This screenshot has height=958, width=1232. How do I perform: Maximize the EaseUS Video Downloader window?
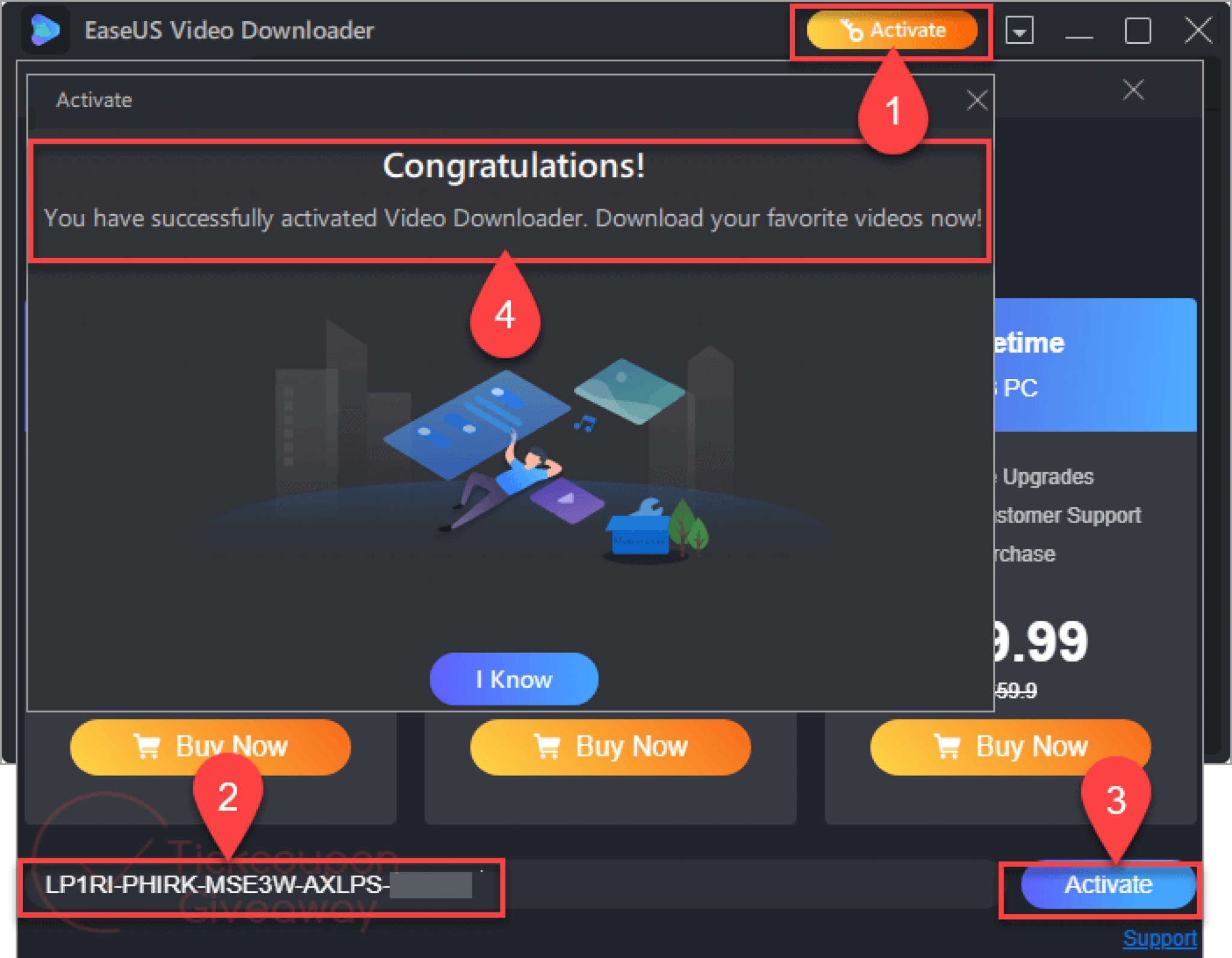click(1138, 30)
